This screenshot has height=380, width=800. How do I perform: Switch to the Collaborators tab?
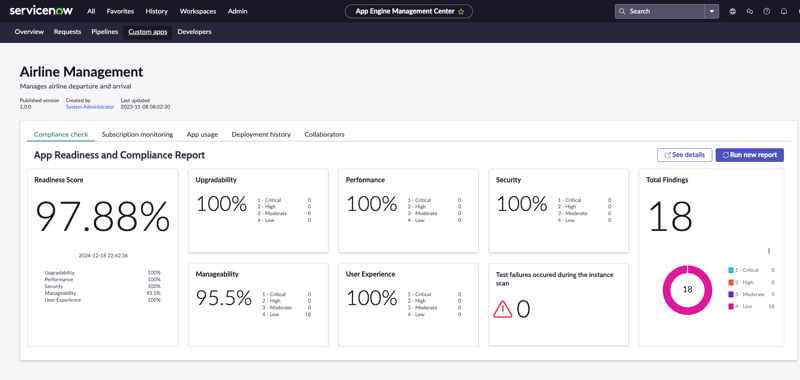click(324, 135)
